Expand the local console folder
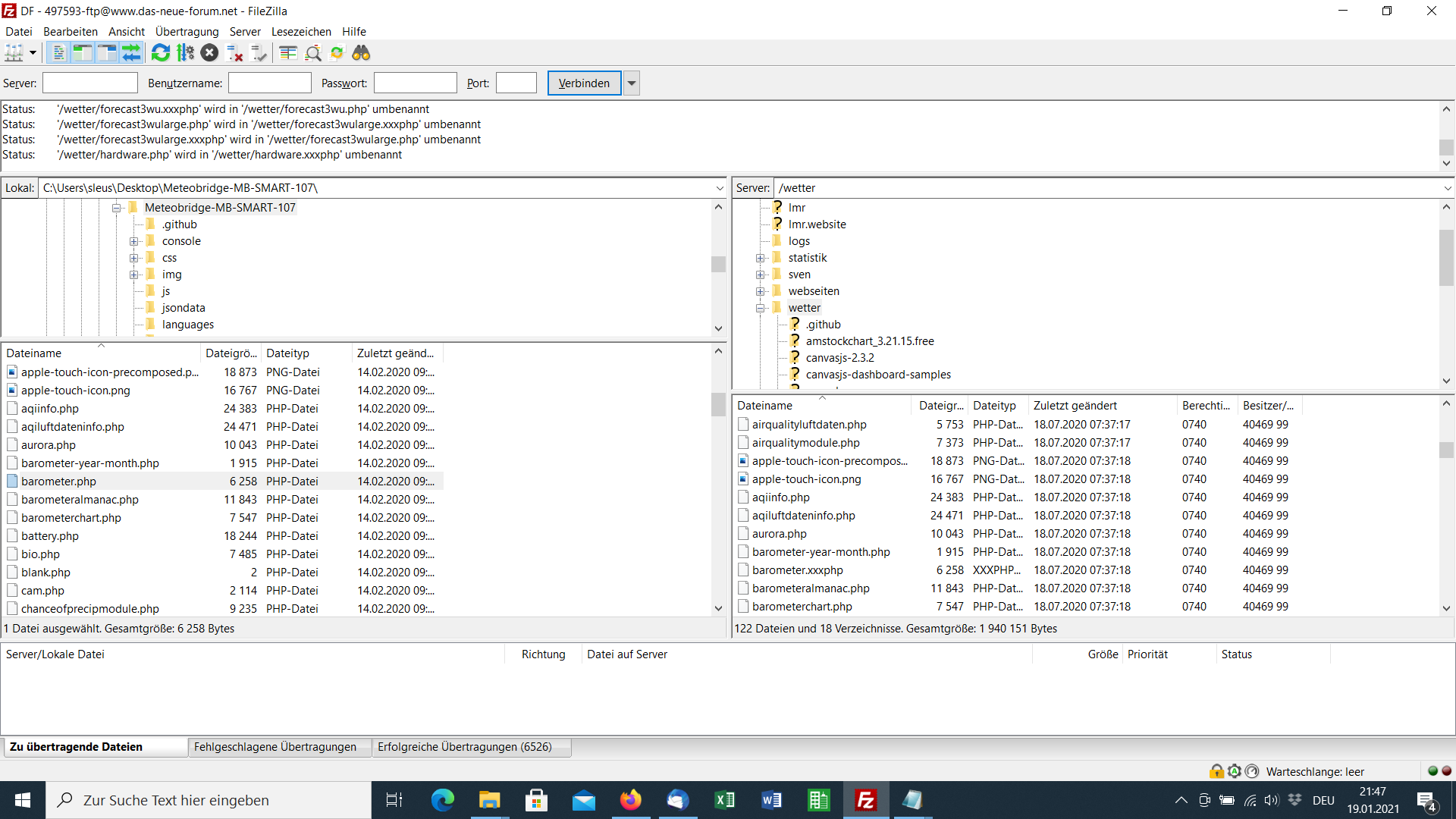 (x=134, y=241)
